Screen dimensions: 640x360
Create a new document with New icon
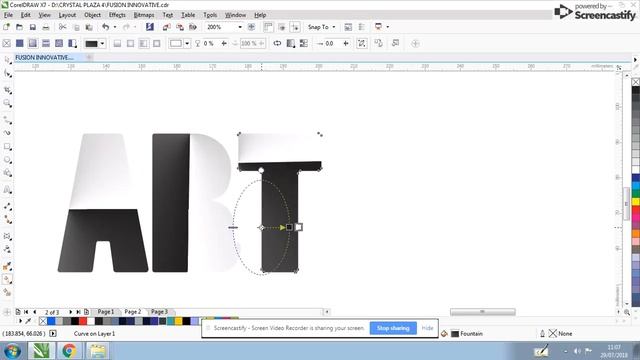click(x=6, y=27)
